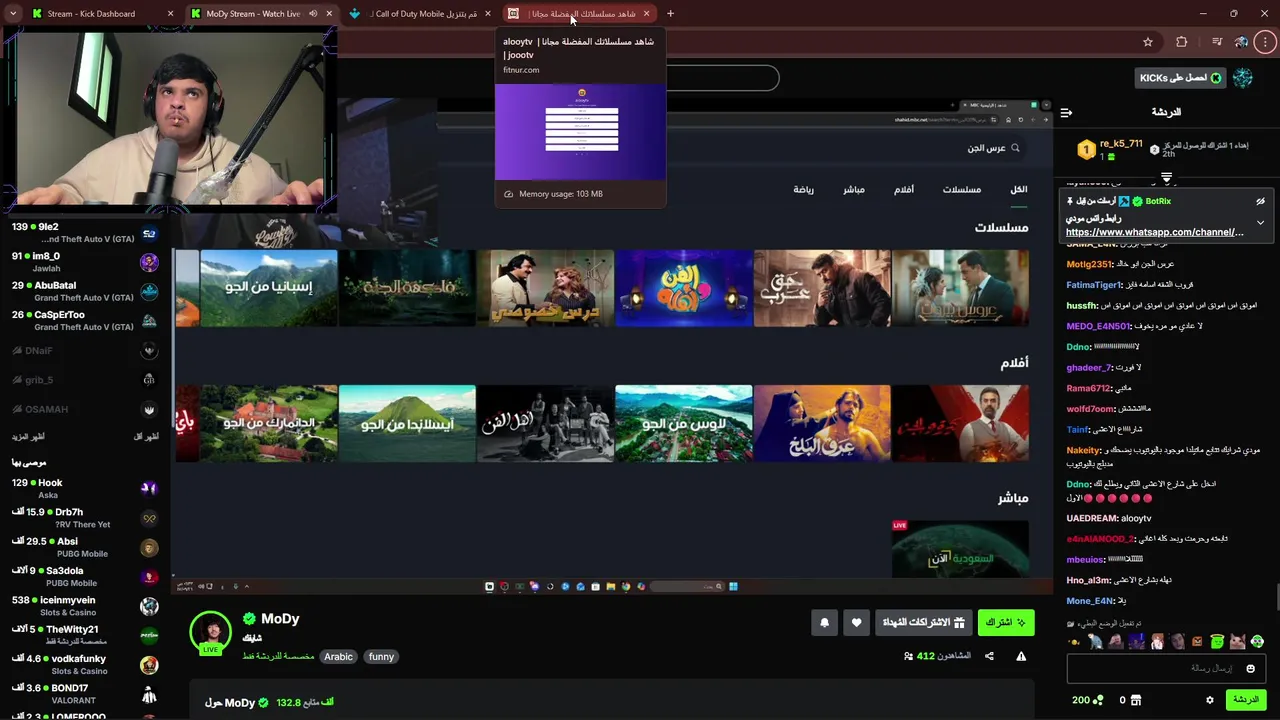Click the report warning triangle icon

[x=1021, y=656]
